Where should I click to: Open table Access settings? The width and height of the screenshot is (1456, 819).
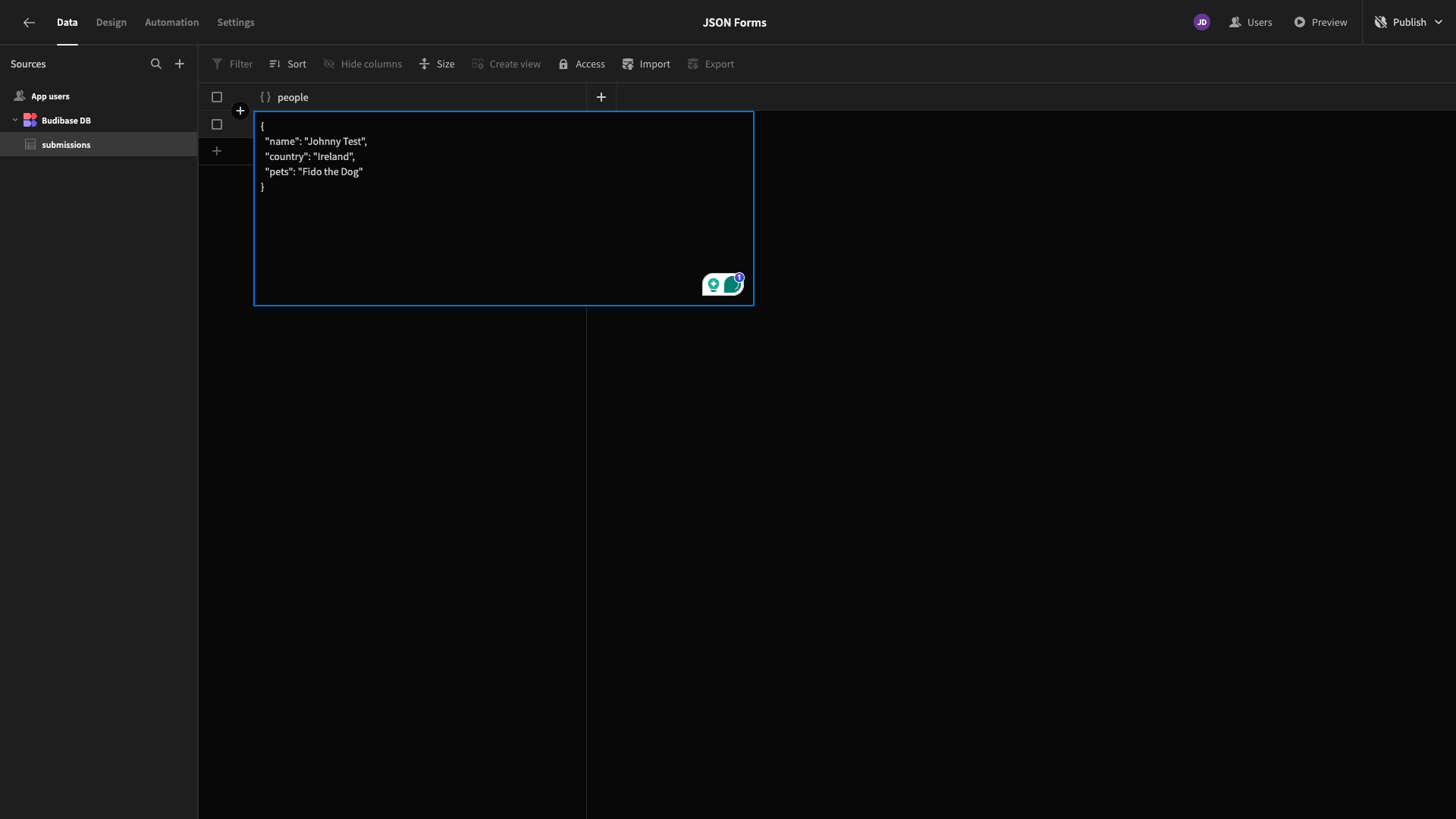click(582, 64)
